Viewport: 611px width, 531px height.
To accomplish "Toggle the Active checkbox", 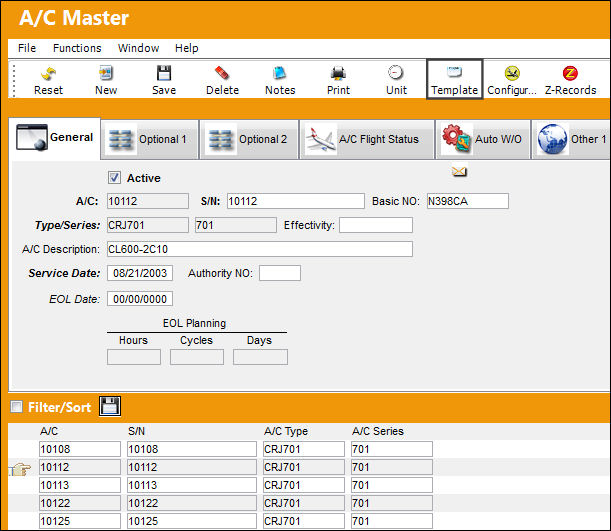I will 114,178.
